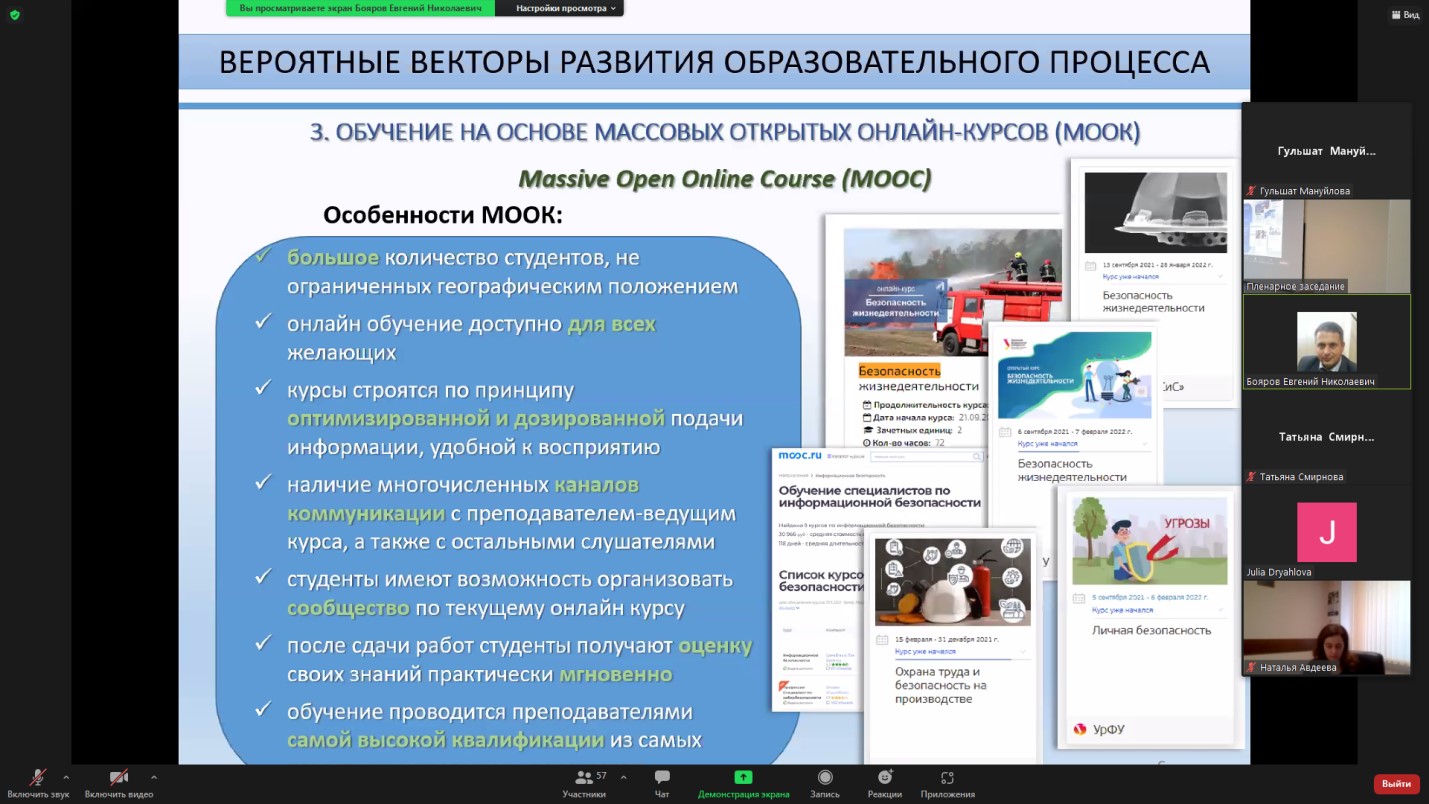Unmute microphone with Включить звук icon
1429x804 pixels.
coord(38,778)
